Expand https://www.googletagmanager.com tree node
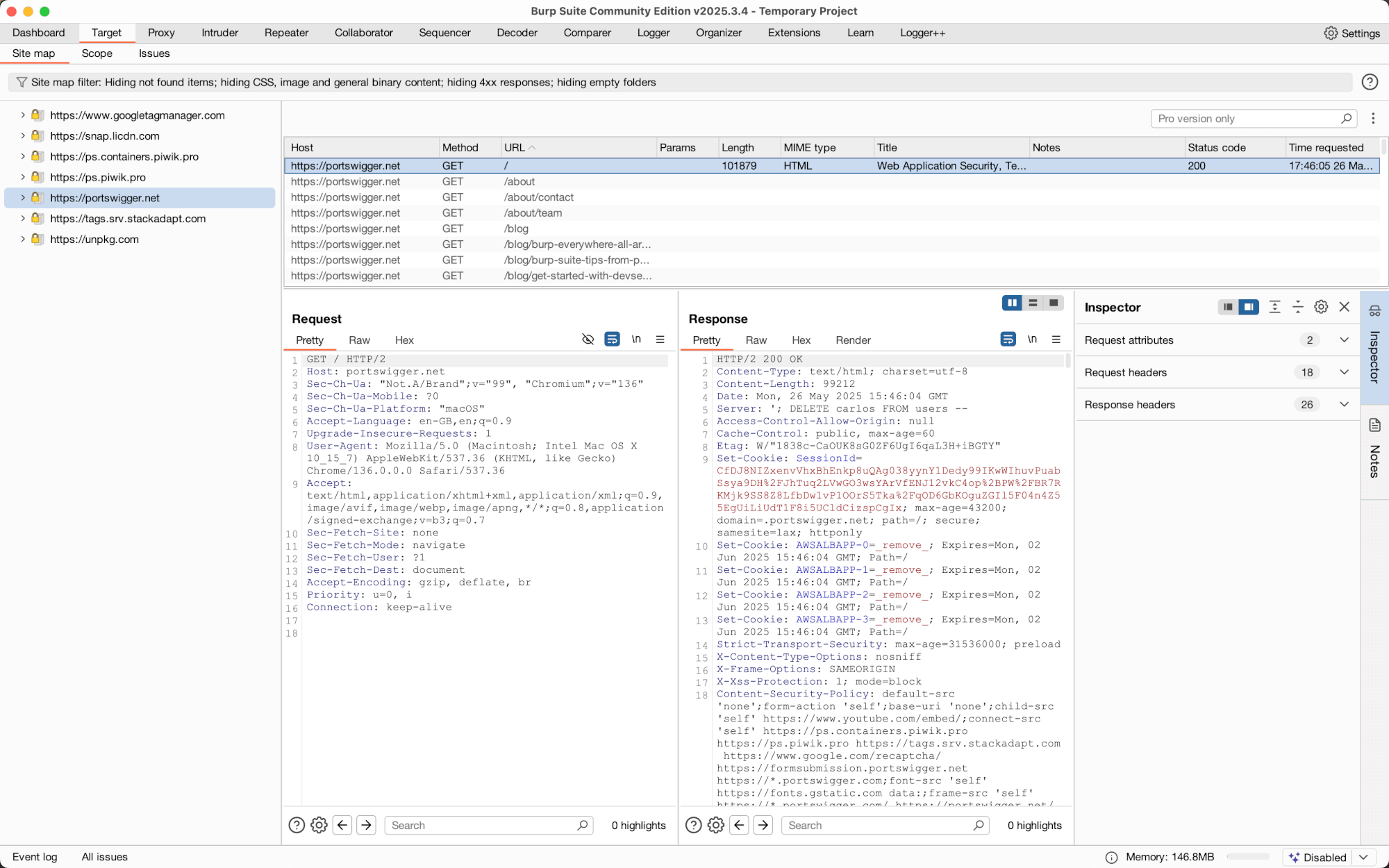The height and width of the screenshot is (868, 1389). click(23, 115)
